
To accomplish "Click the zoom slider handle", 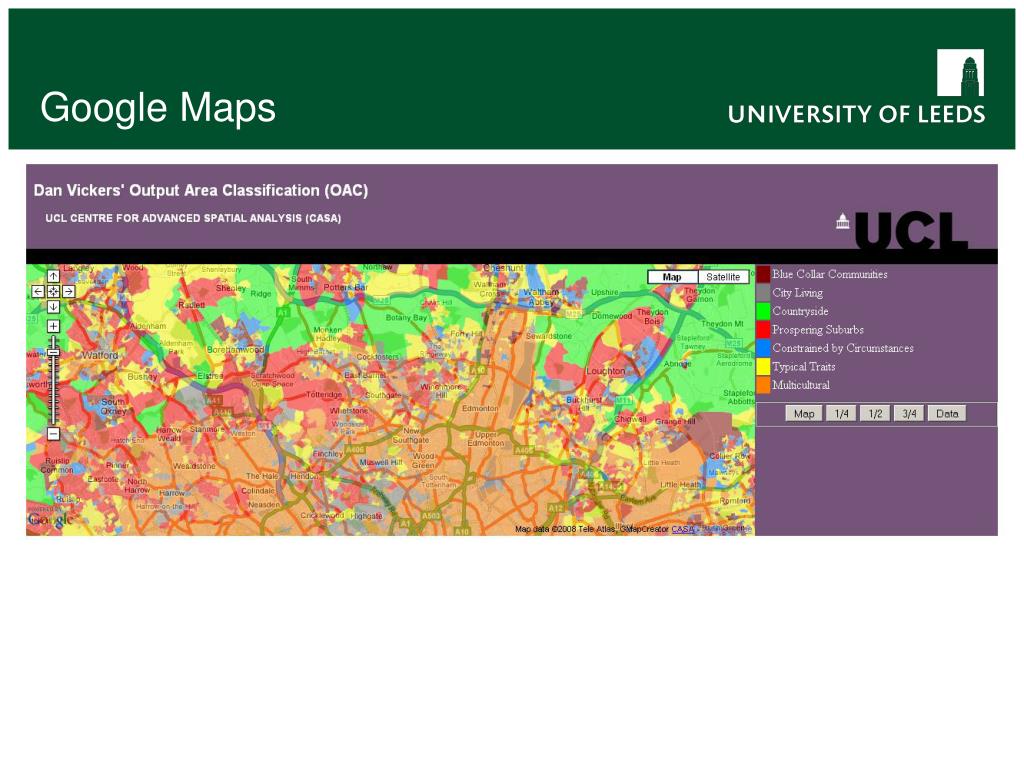I will [x=54, y=353].
